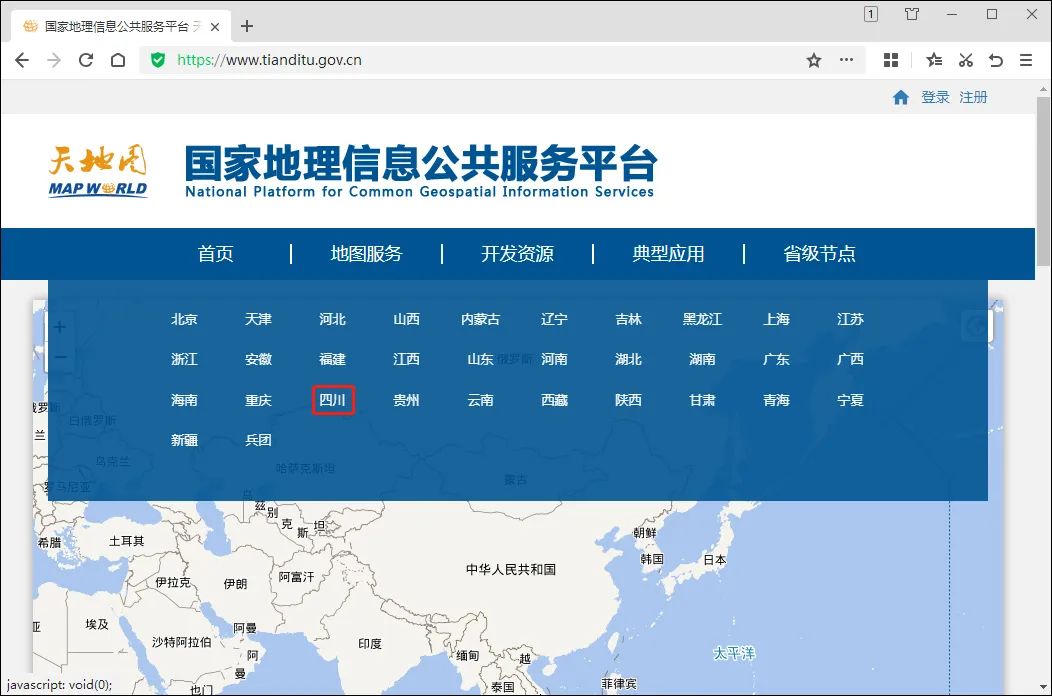Select the 辽宁 node
The width and height of the screenshot is (1052, 696).
pos(554,319)
